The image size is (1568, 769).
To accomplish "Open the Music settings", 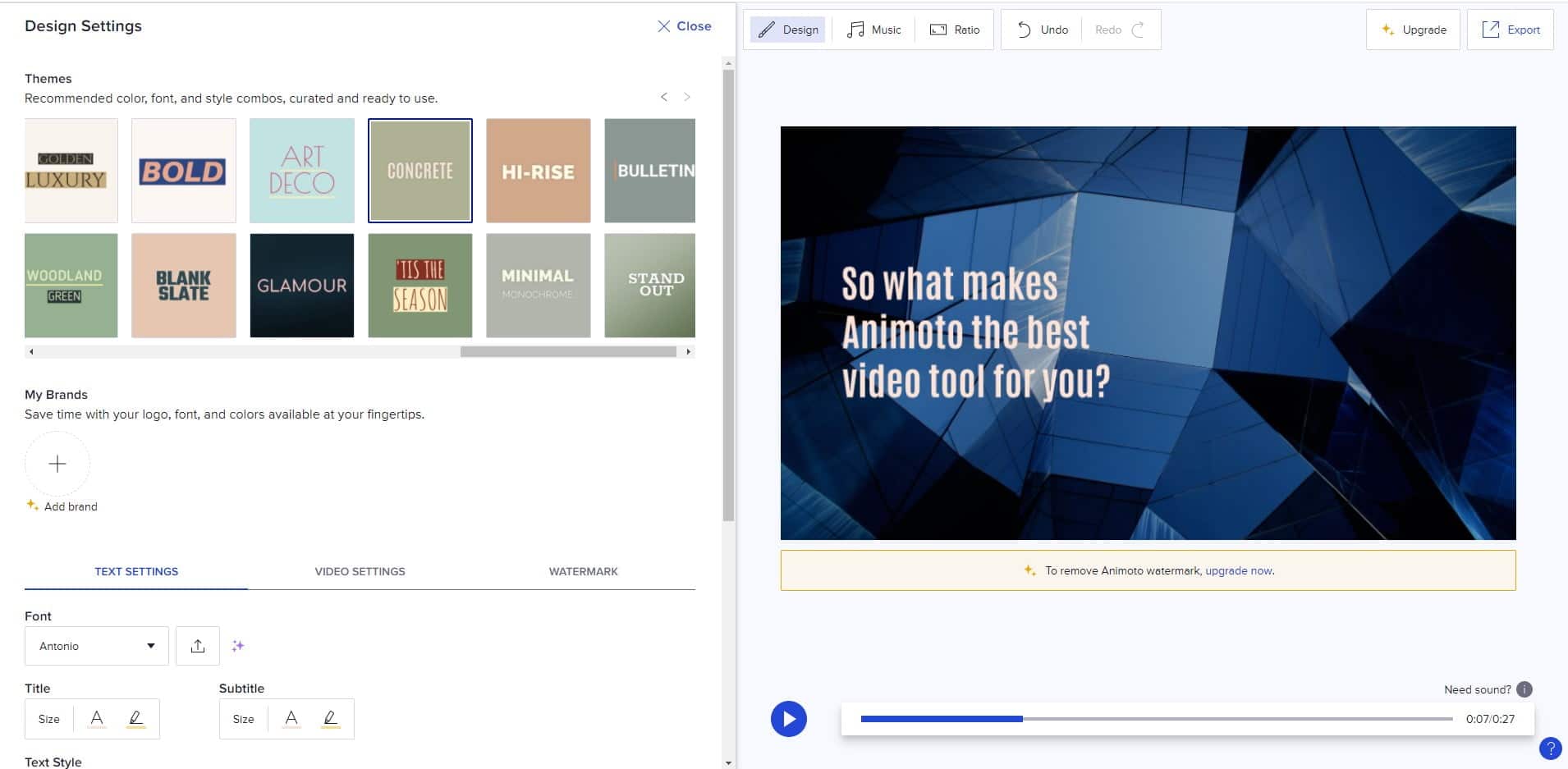I will (873, 30).
